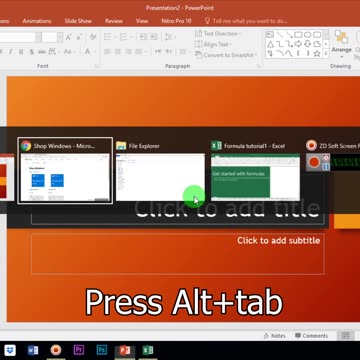This screenshot has width=360, height=360.
Task: Open Align Text menu
Action: coord(213,44)
